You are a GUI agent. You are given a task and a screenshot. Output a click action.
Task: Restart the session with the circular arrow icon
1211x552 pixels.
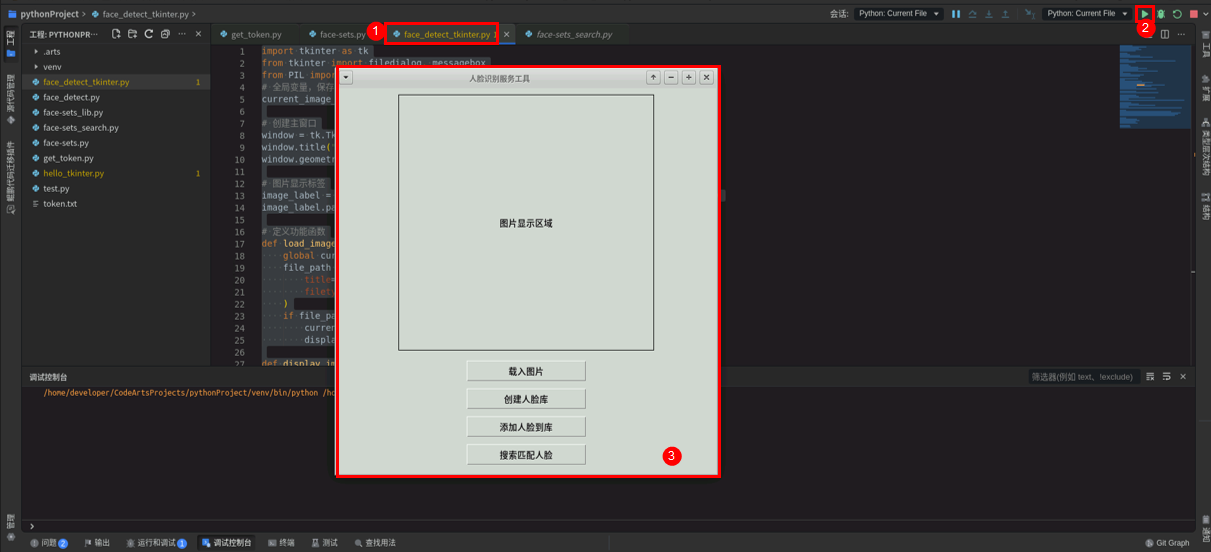[1177, 14]
